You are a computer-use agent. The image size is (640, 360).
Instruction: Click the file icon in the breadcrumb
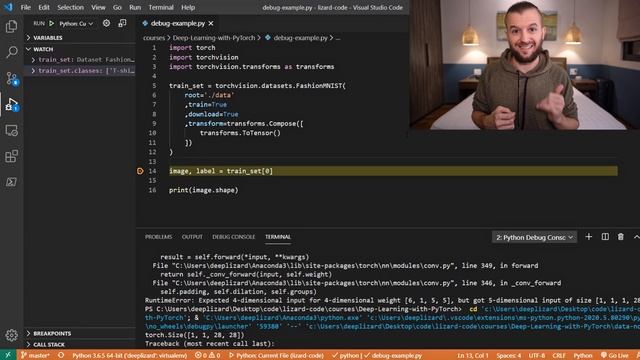pyautogui.click(x=268, y=38)
